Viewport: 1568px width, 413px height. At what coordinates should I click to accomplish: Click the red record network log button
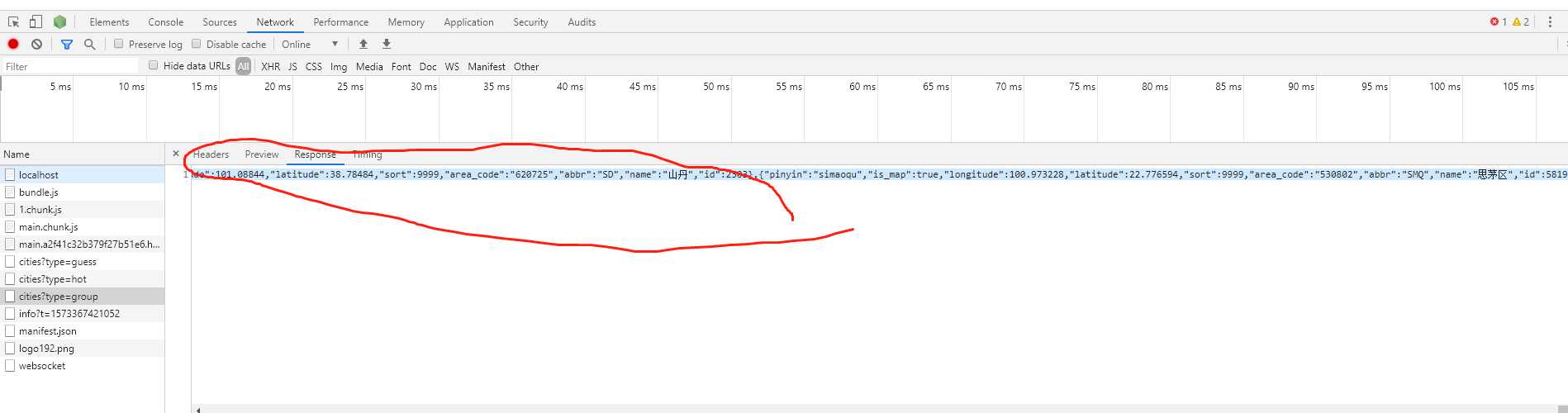(x=13, y=44)
